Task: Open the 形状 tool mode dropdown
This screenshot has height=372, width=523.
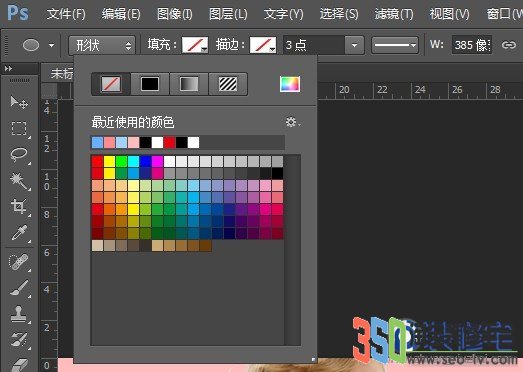Action: pyautogui.click(x=102, y=45)
